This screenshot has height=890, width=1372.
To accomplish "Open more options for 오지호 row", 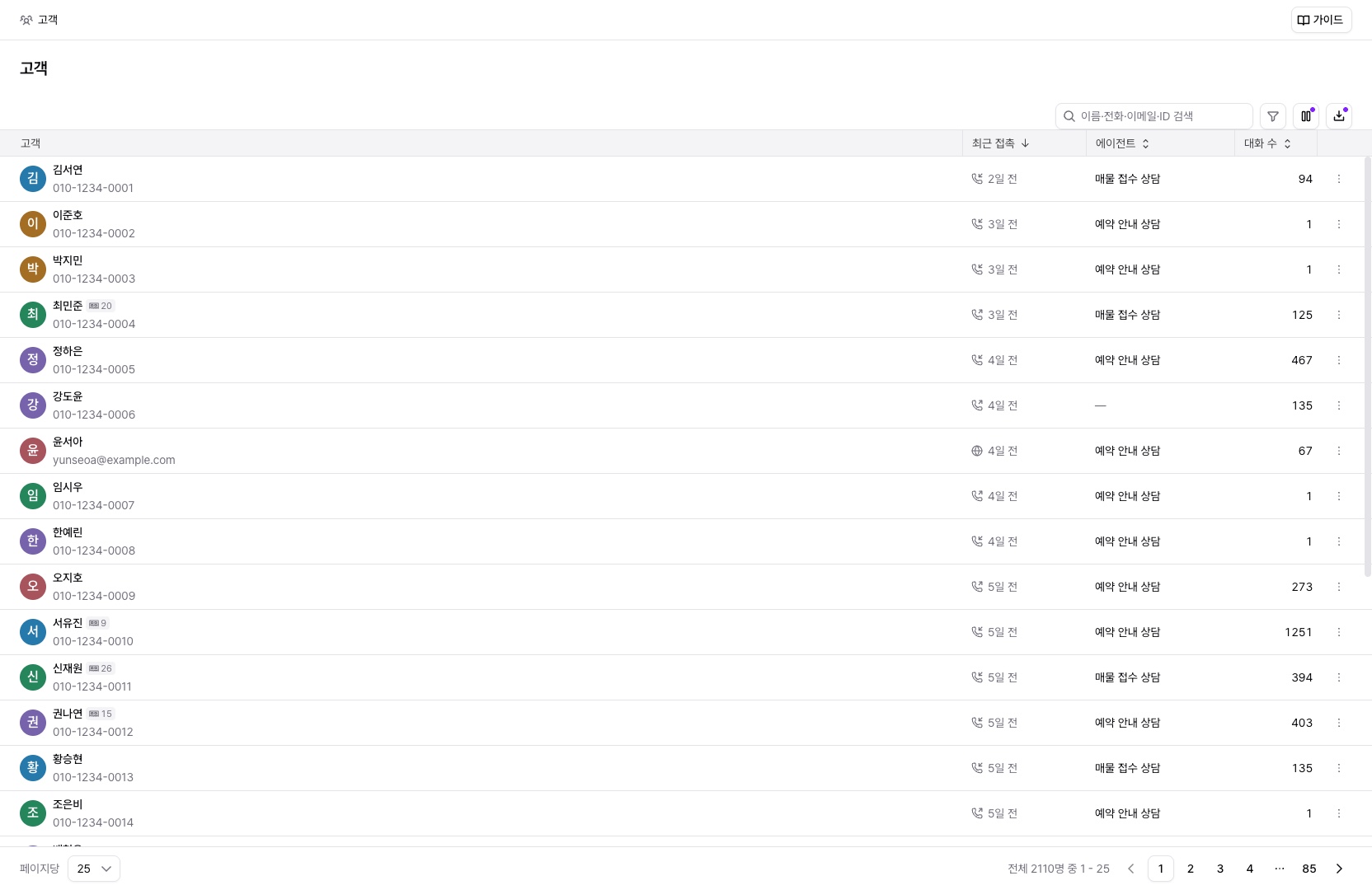I will tap(1339, 587).
